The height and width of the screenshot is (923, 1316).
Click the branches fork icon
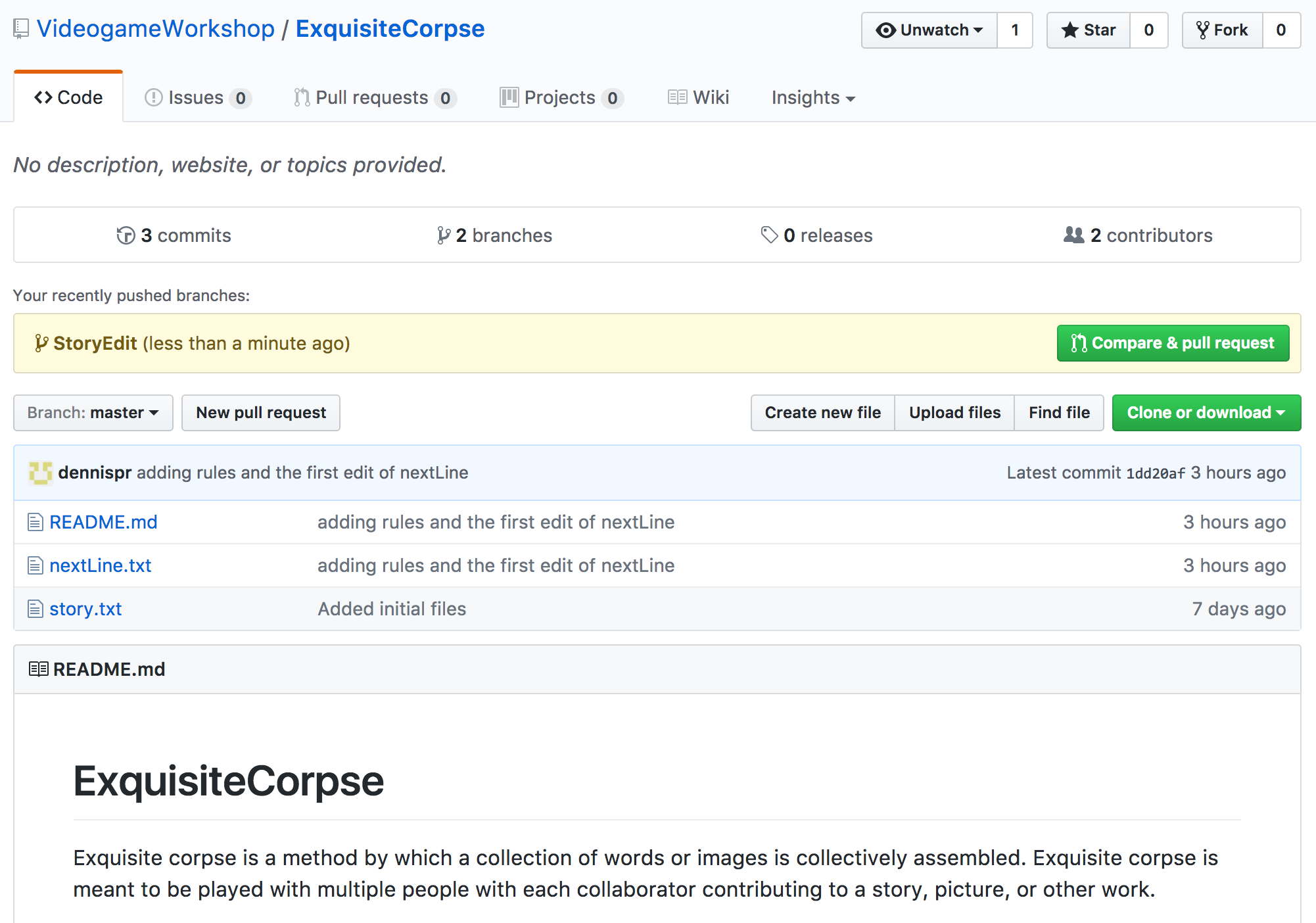(x=444, y=235)
